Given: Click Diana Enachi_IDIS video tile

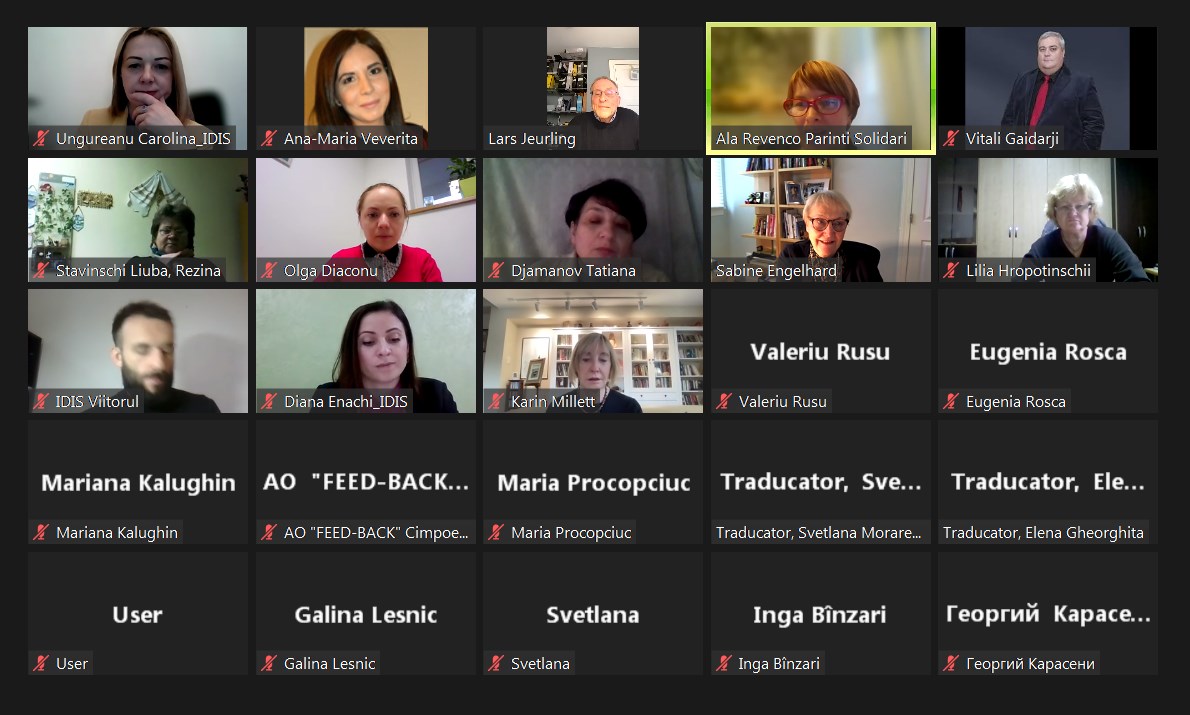Looking at the screenshot, I should point(366,351).
